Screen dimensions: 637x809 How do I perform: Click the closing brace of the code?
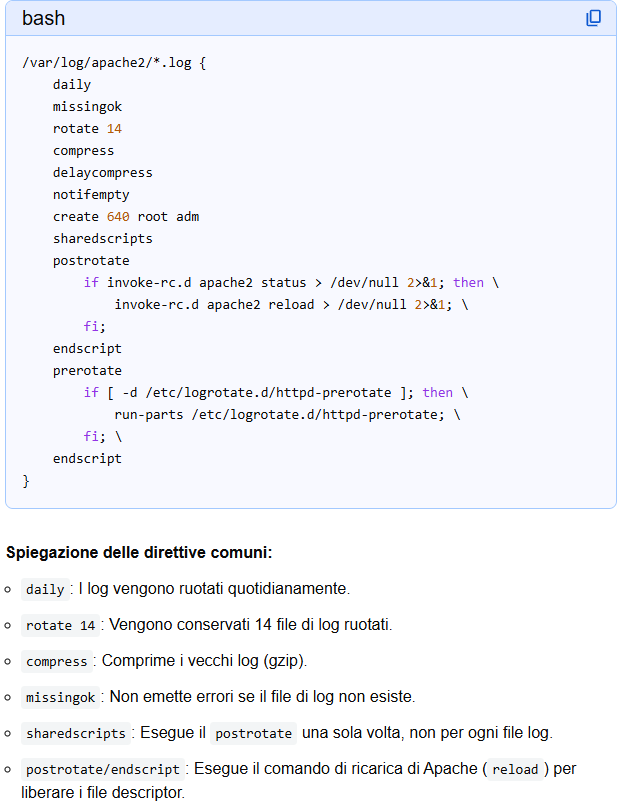(x=26, y=480)
